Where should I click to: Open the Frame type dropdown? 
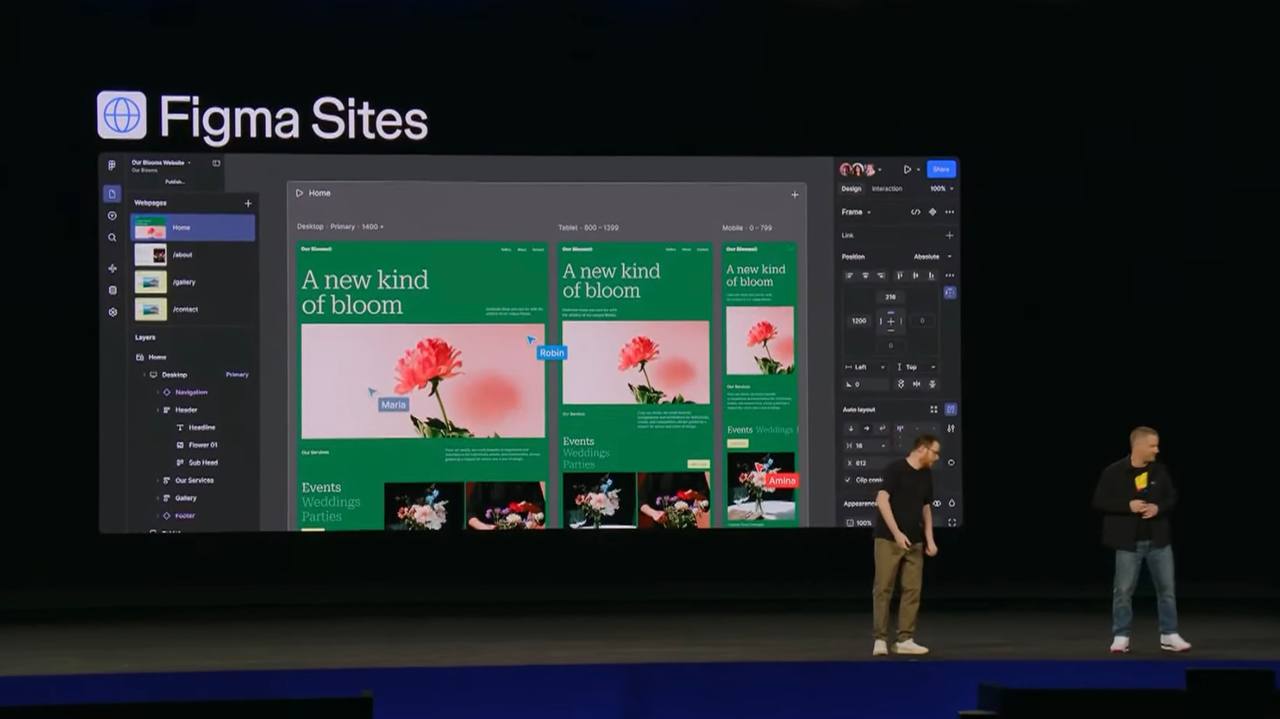856,212
